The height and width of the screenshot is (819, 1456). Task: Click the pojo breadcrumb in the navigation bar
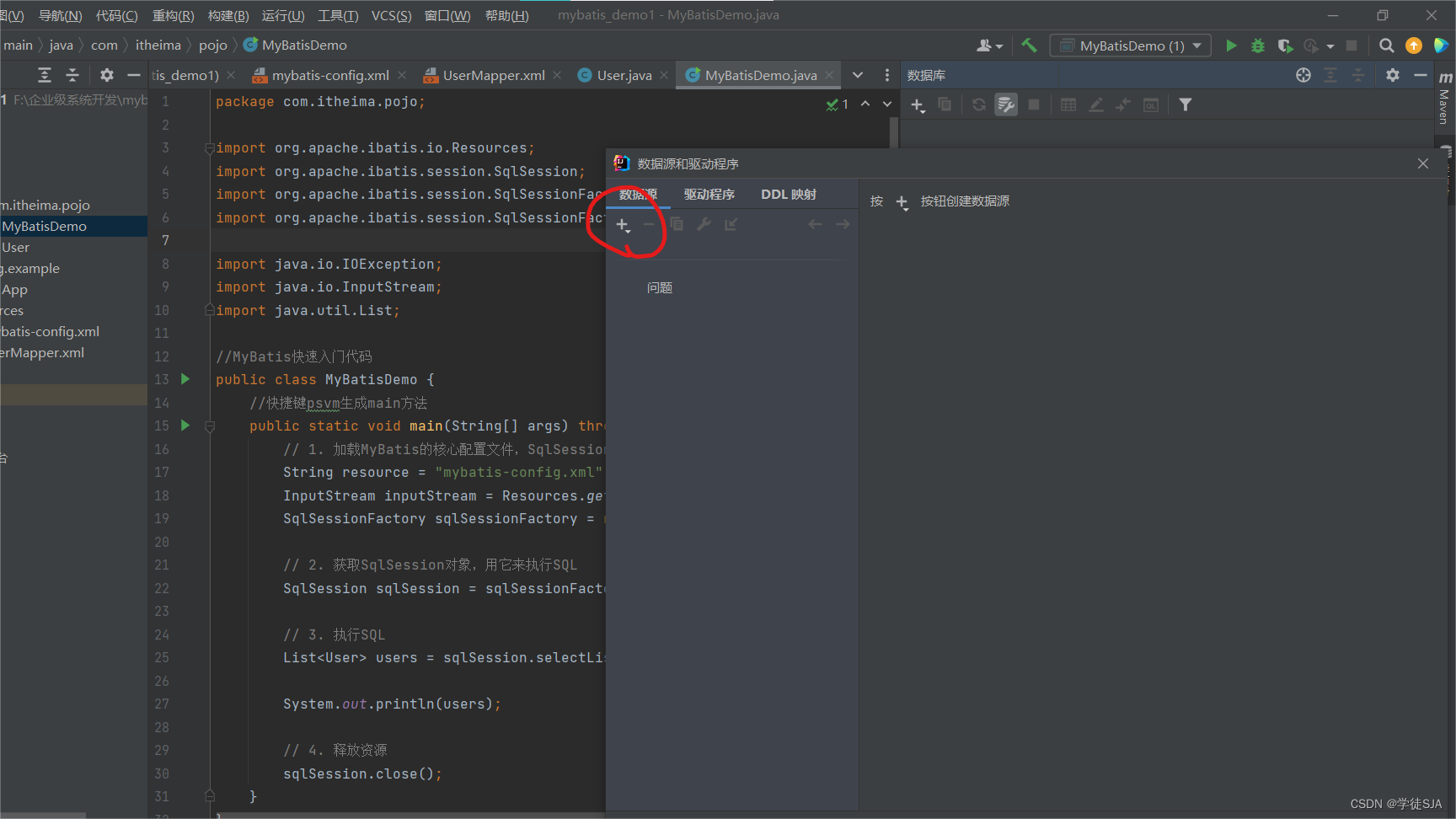[x=213, y=45]
